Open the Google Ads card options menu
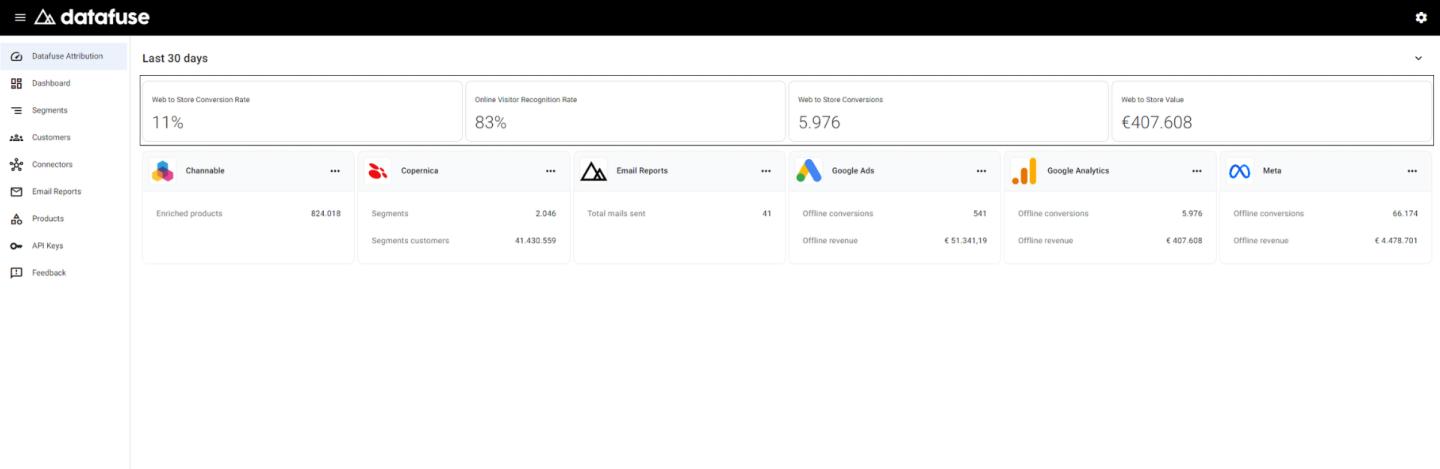 981,171
